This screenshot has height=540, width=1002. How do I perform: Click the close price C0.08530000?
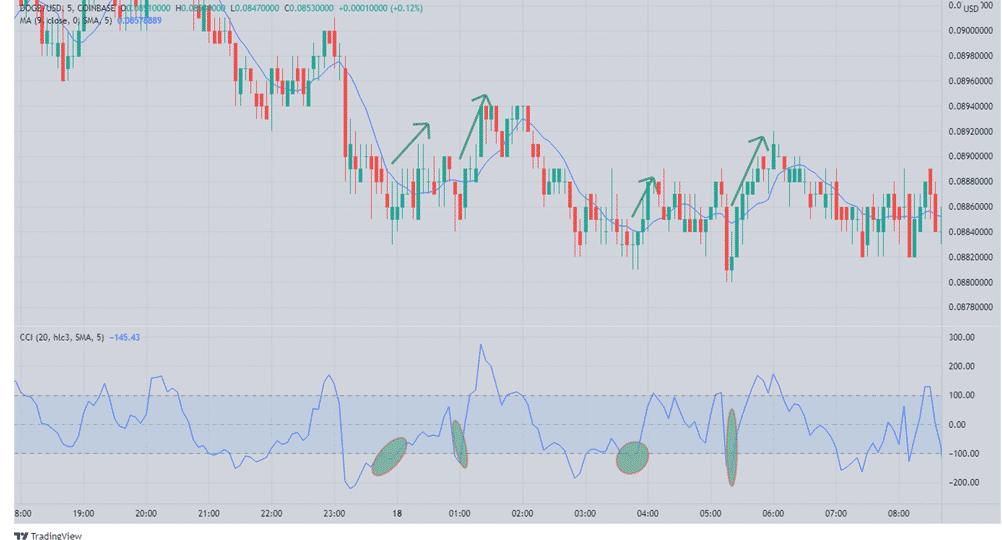[309, 8]
